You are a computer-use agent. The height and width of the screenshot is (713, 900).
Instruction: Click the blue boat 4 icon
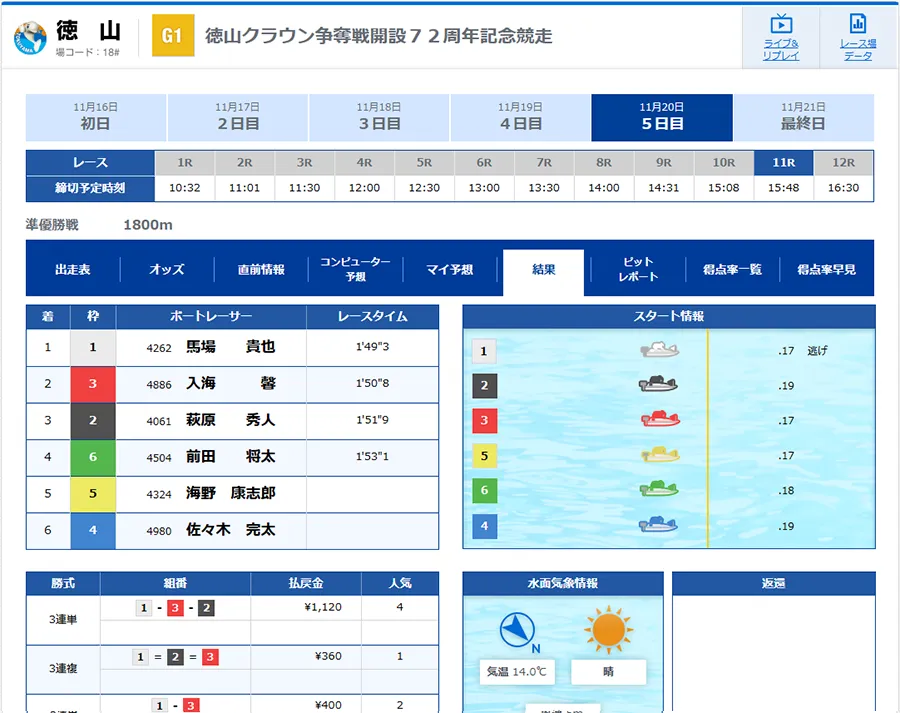pyautogui.click(x=659, y=524)
